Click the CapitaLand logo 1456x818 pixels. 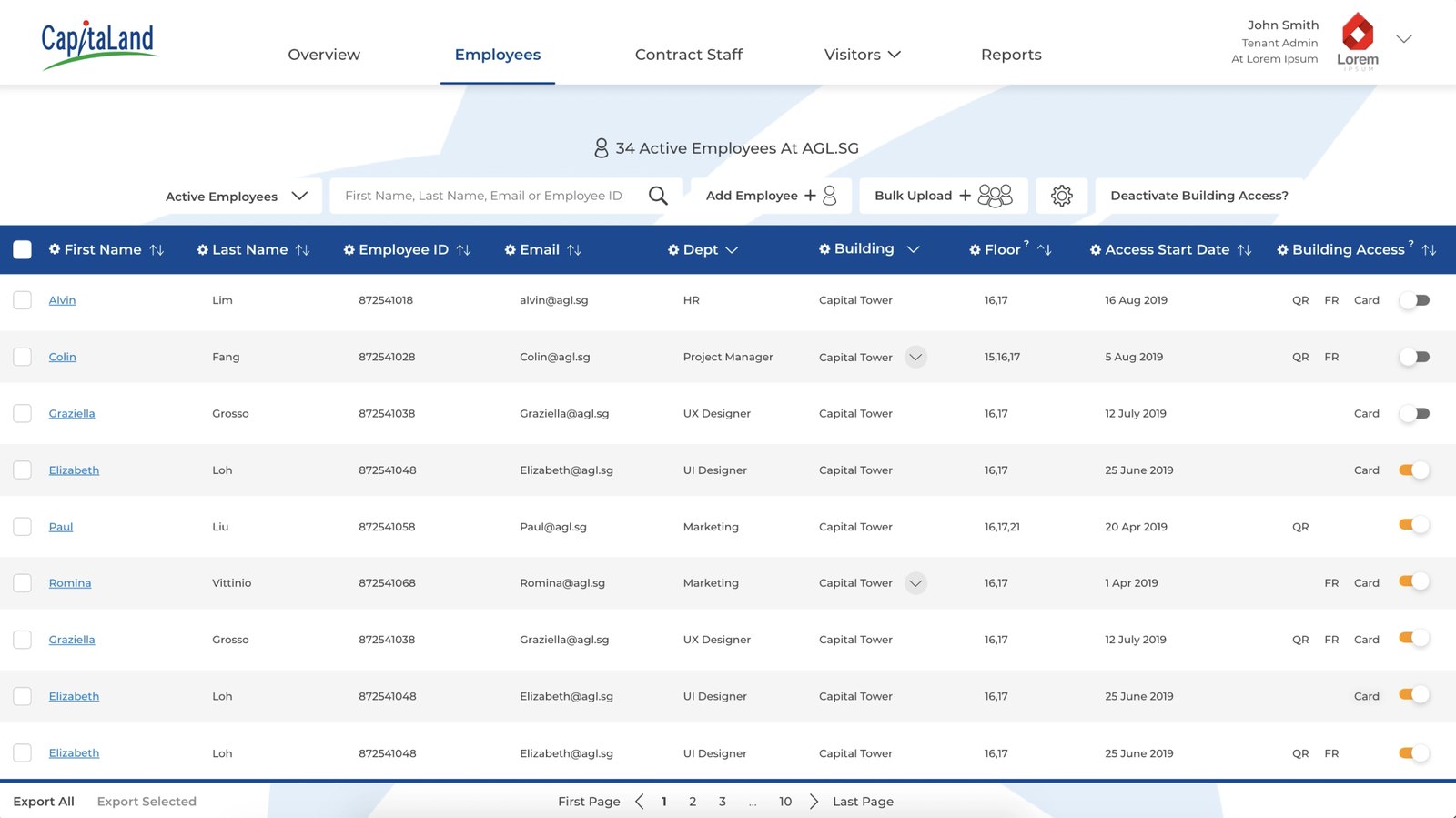tap(99, 44)
